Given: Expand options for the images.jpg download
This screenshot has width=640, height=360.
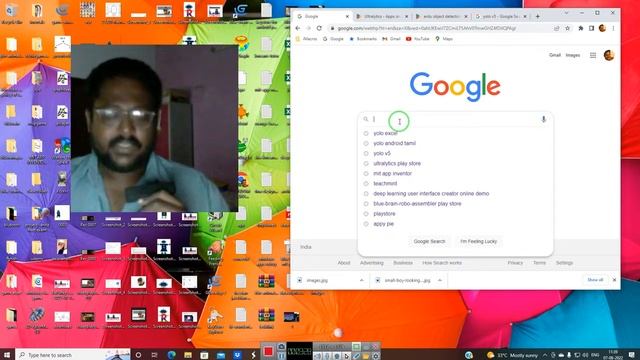Looking at the screenshot, I should [361, 280].
